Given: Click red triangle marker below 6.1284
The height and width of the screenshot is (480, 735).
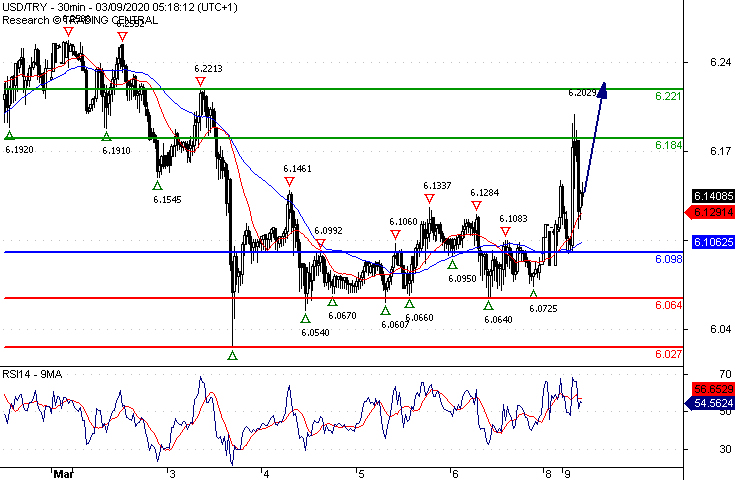Looking at the screenshot, I should tap(477, 205).
